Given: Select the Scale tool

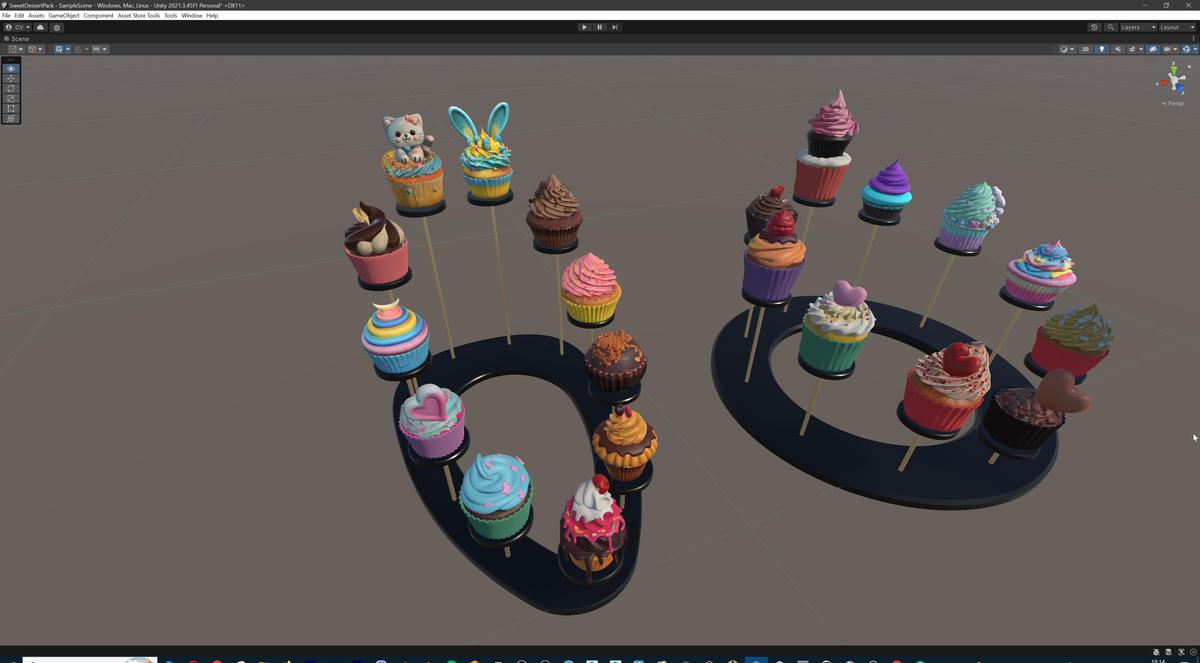Looking at the screenshot, I should (10, 98).
